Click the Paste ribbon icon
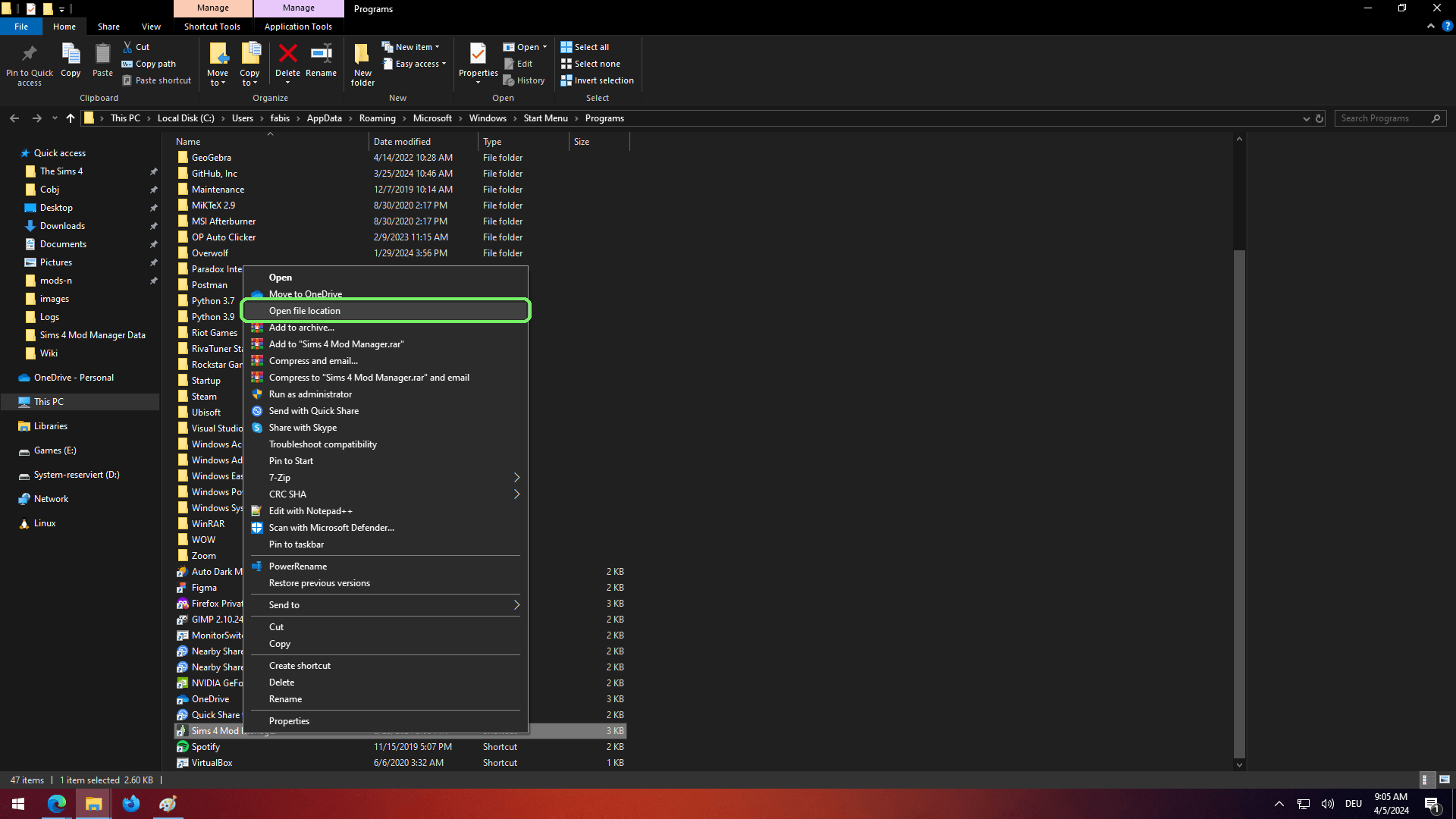 pyautogui.click(x=102, y=55)
